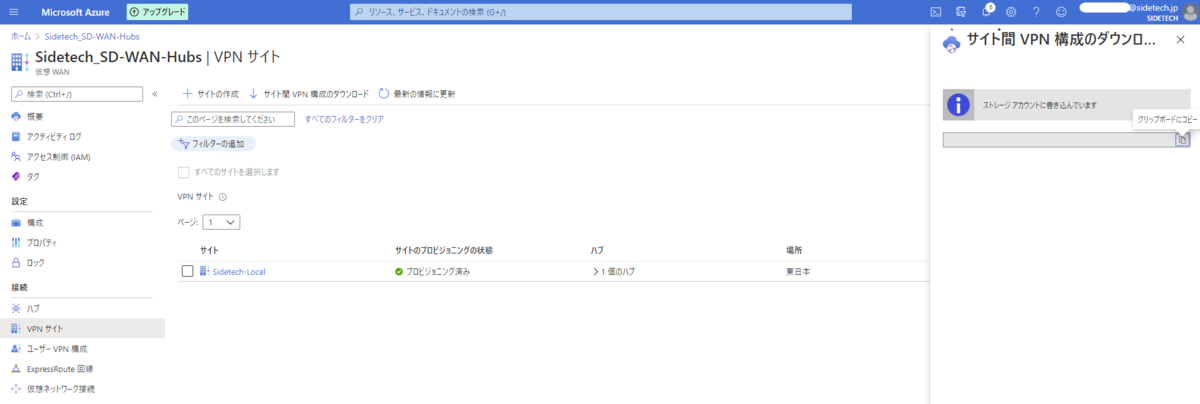Collapse the left sidebar with the chevron

155,94
